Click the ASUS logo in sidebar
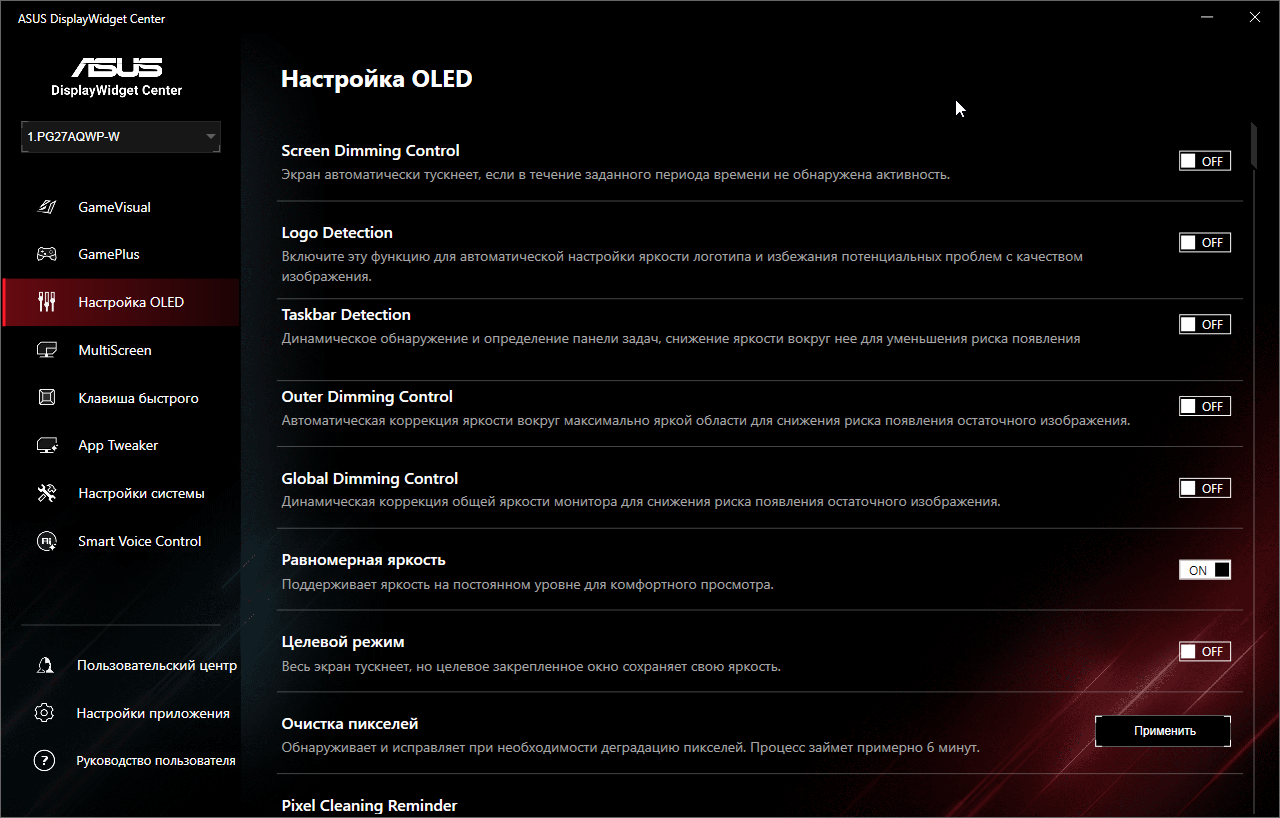1280x818 pixels. click(x=117, y=67)
